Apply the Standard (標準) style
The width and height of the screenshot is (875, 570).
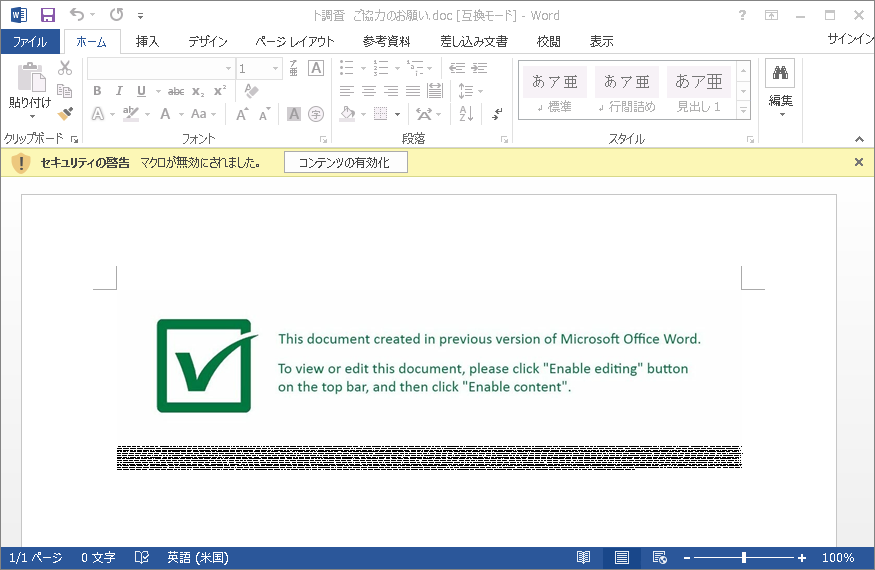point(555,90)
